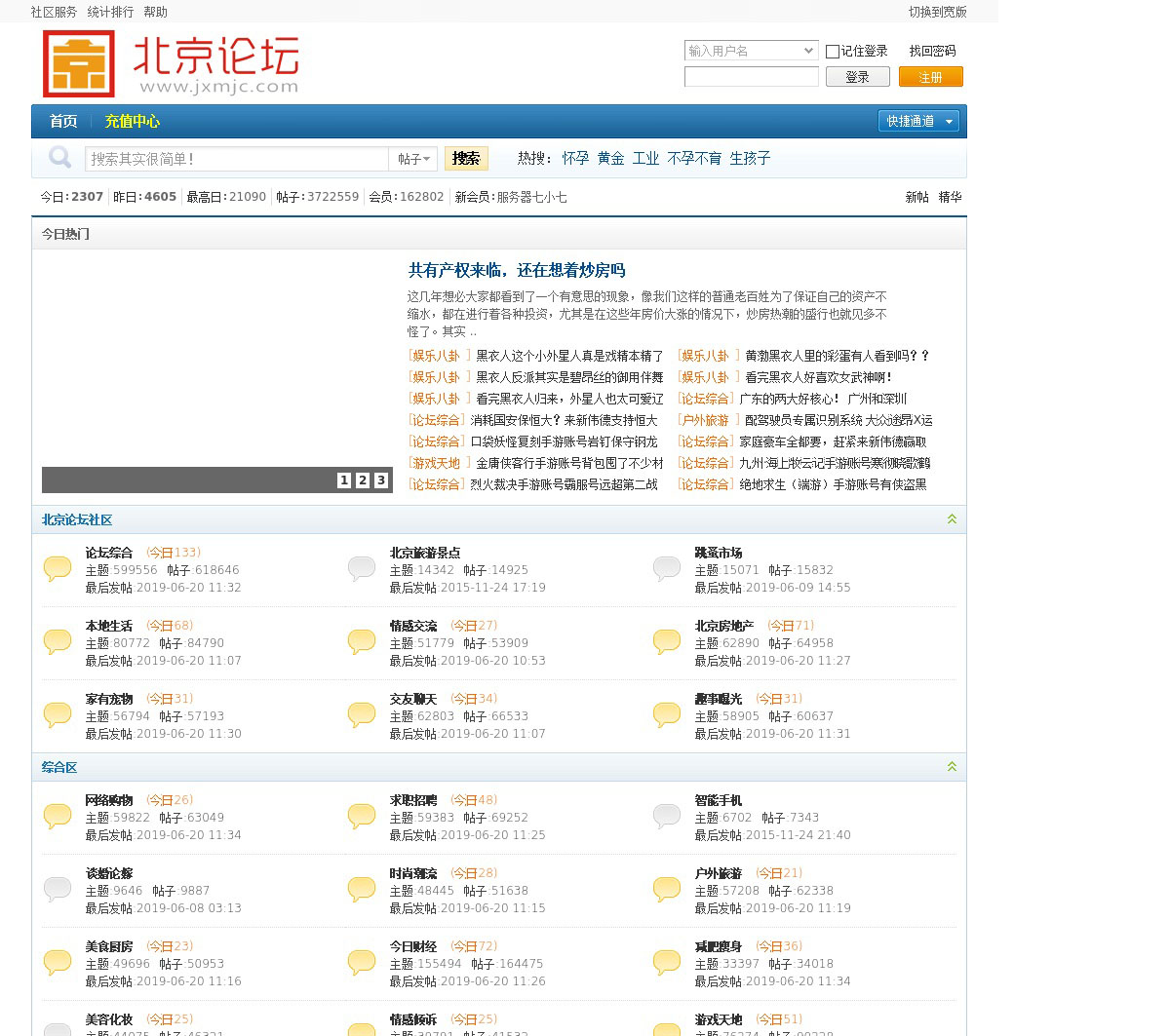This screenshot has width=1170, height=1036.
Task: Click the 户外旅游 forum bubble icon
Action: (667, 890)
